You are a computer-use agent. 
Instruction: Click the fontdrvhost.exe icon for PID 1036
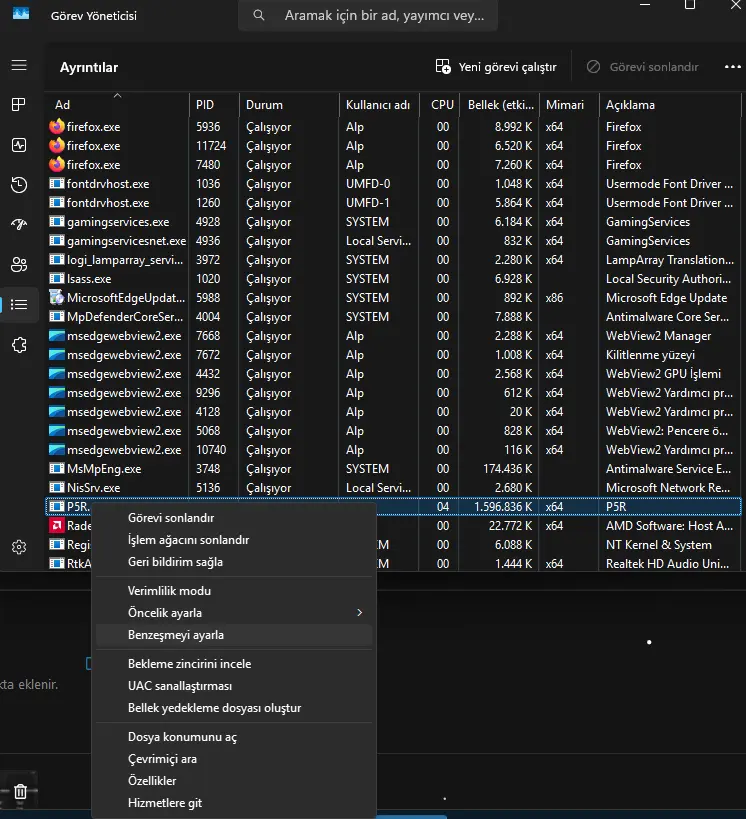pyautogui.click(x=56, y=183)
